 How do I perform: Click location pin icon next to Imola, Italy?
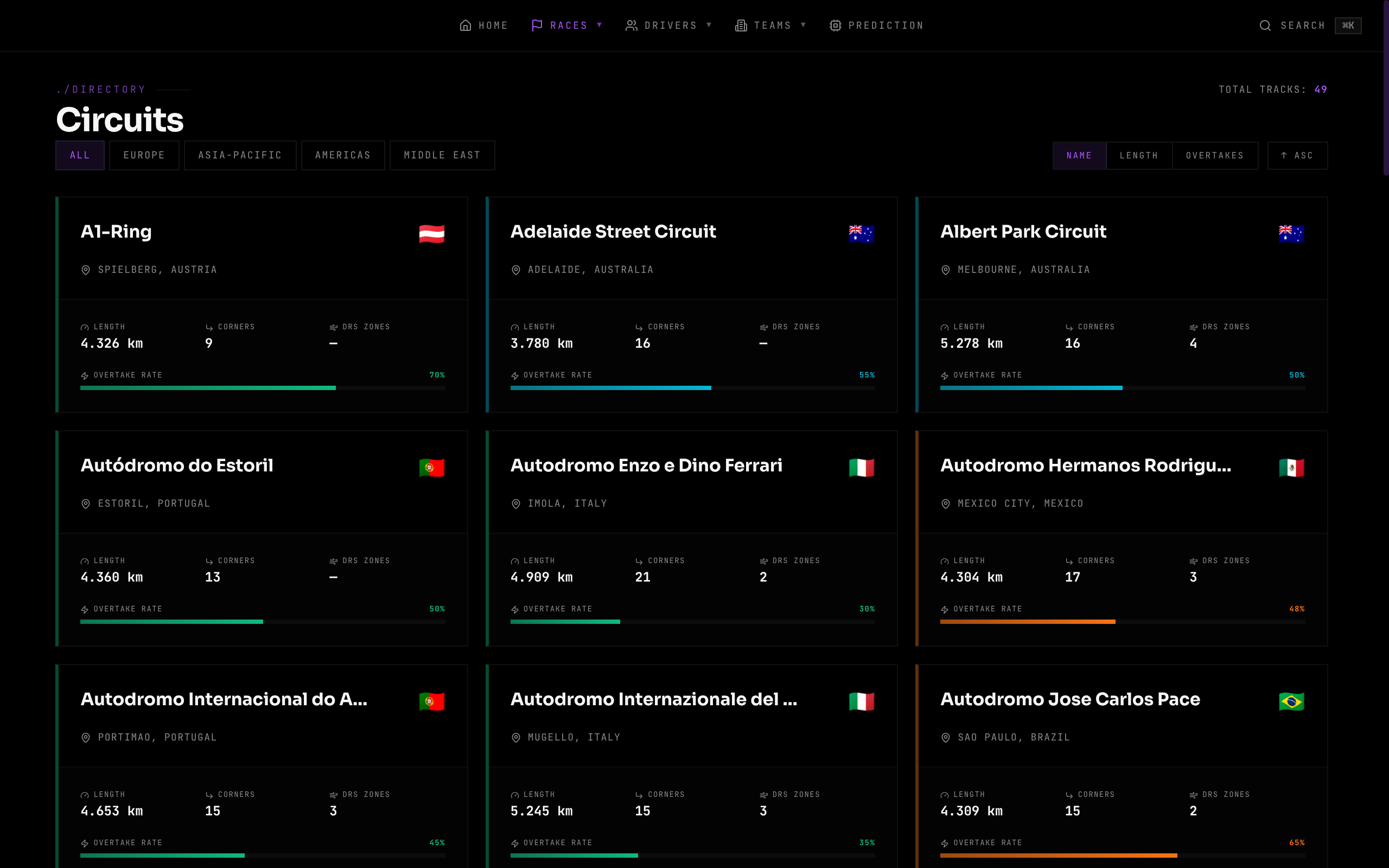pyautogui.click(x=515, y=503)
